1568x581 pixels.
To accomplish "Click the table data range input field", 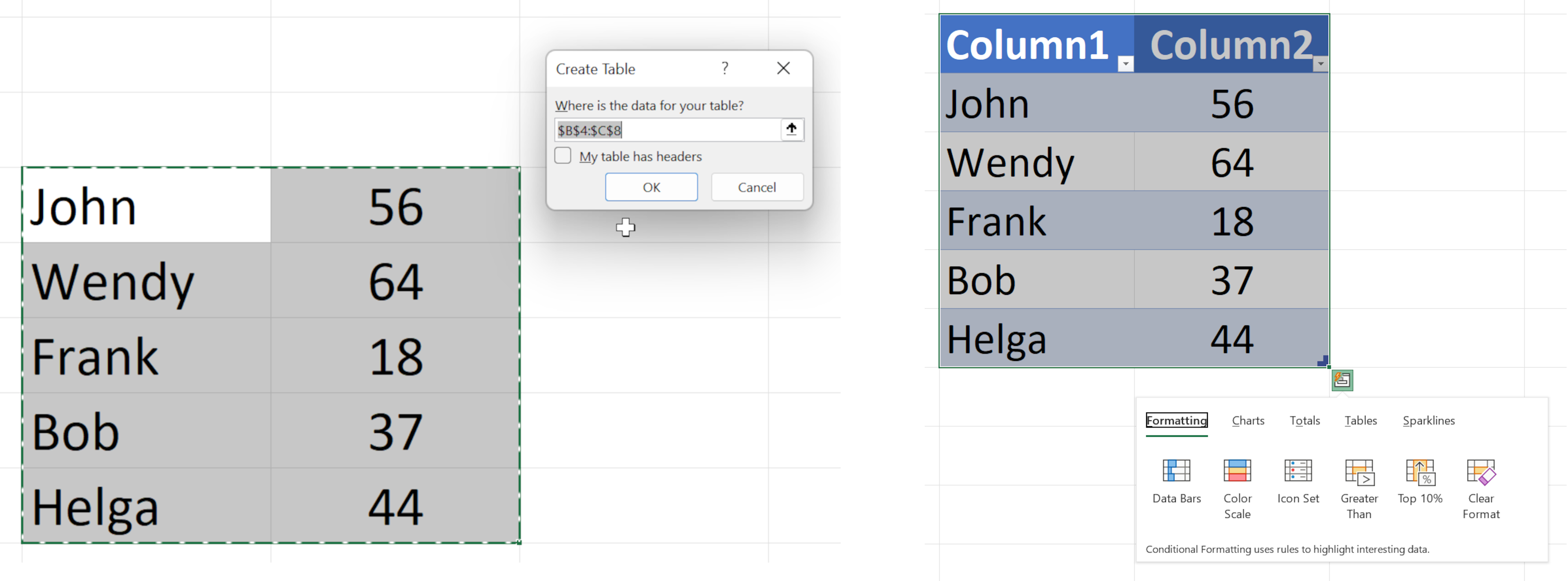I will [x=667, y=130].
